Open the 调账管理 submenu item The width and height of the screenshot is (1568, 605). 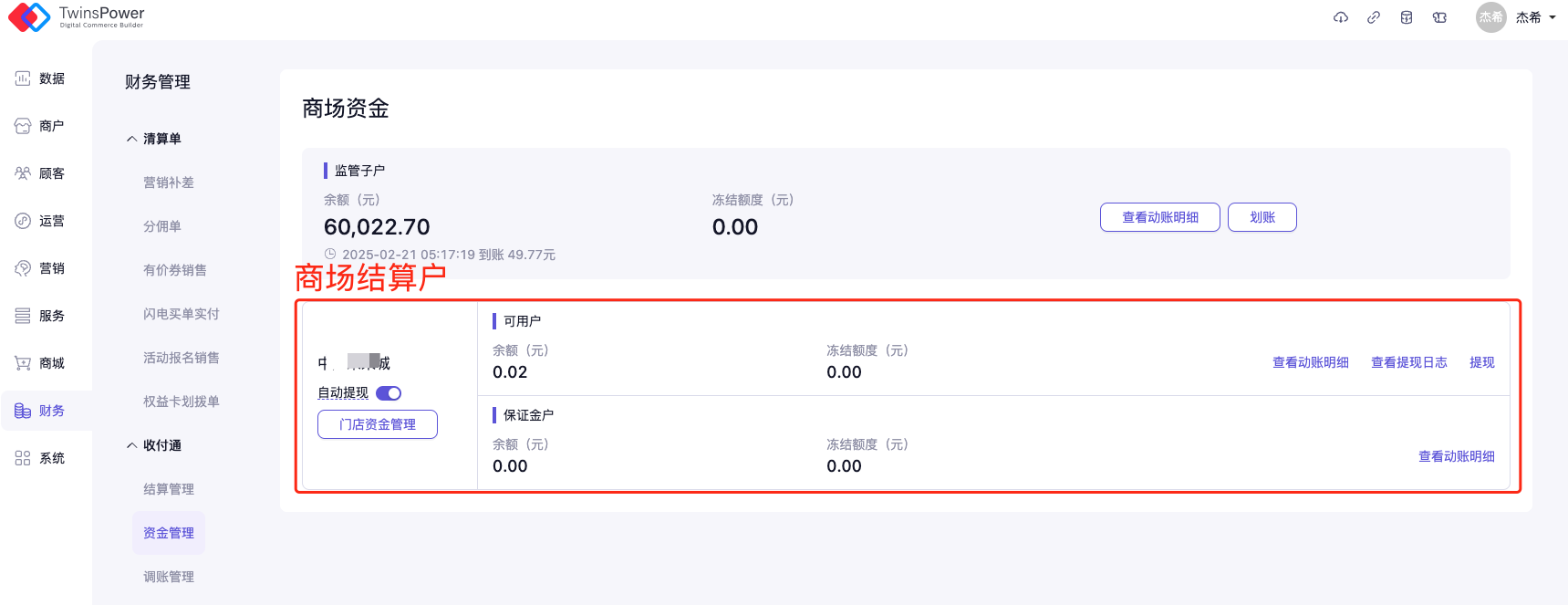(169, 577)
